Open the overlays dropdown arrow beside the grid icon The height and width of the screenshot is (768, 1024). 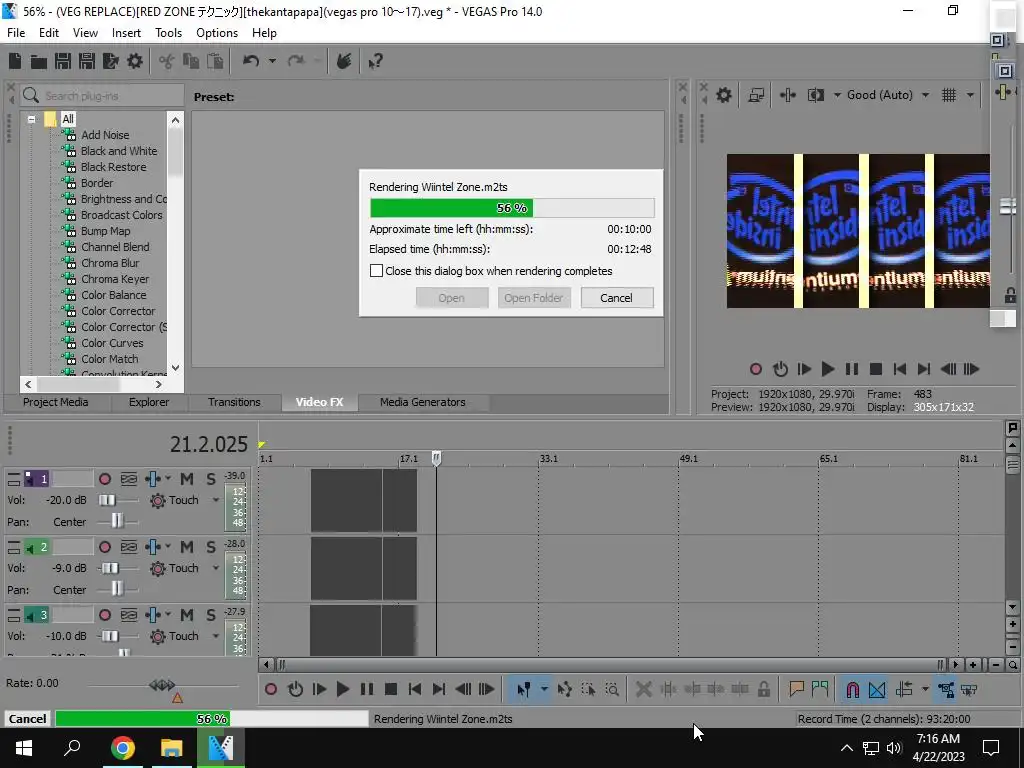point(970,95)
